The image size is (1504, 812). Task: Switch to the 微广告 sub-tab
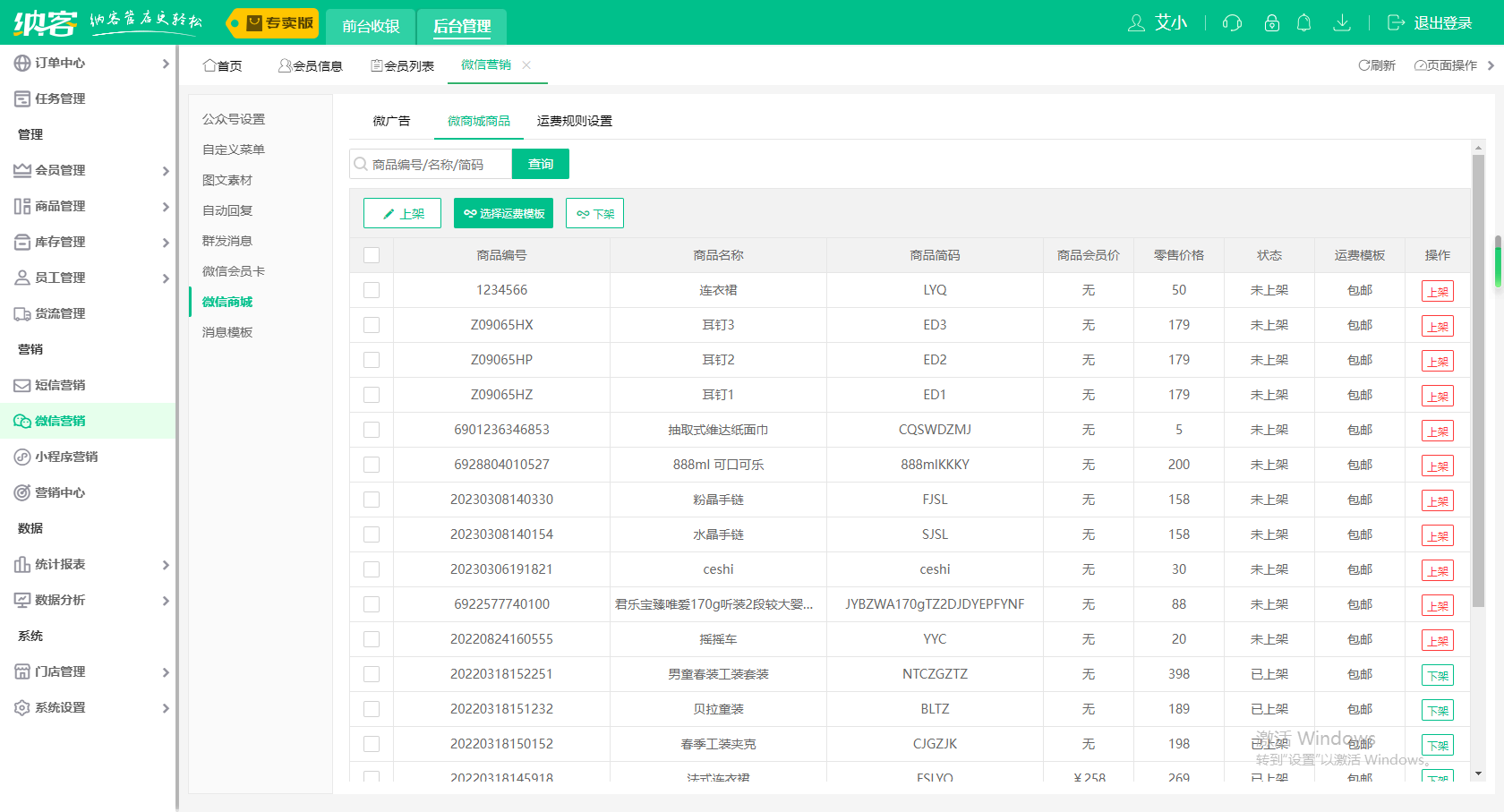[x=391, y=121]
